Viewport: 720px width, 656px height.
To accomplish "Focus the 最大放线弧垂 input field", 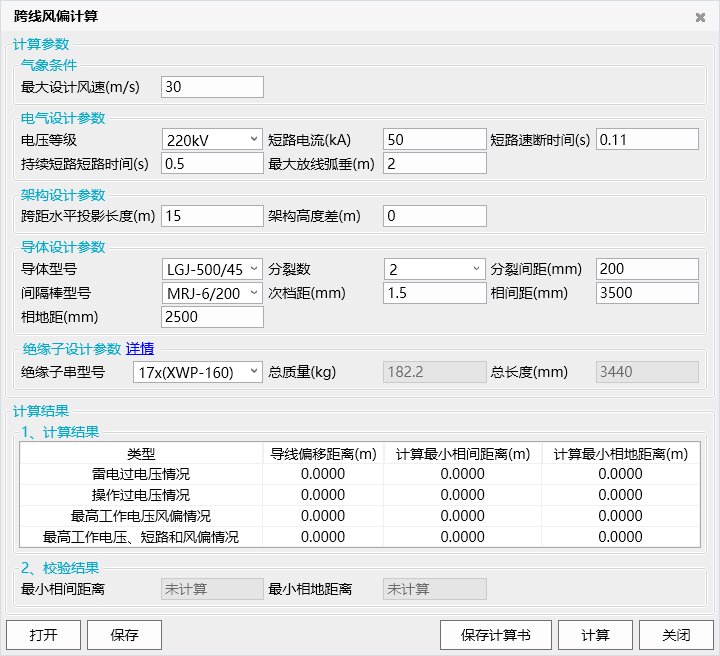I will tap(435, 163).
